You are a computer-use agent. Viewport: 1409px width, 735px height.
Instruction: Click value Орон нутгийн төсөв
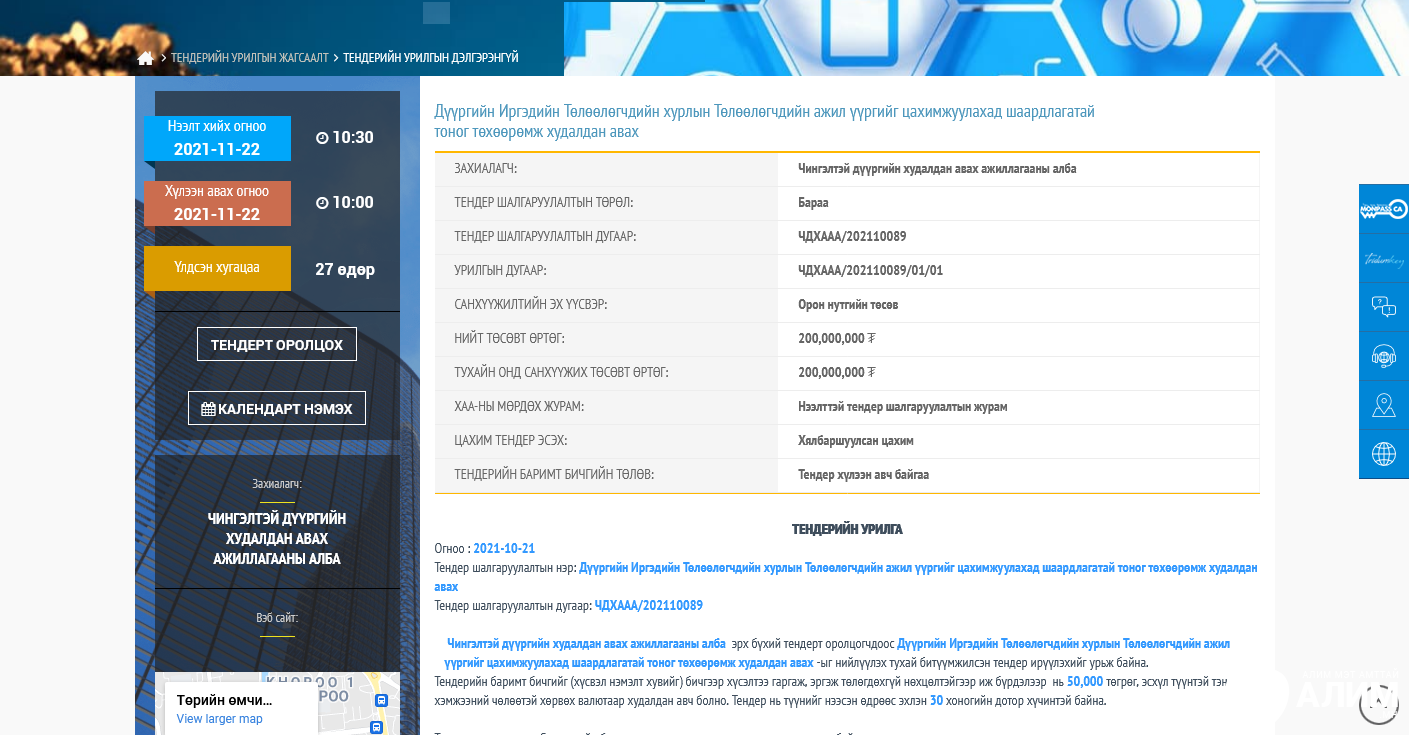pyautogui.click(x=848, y=305)
